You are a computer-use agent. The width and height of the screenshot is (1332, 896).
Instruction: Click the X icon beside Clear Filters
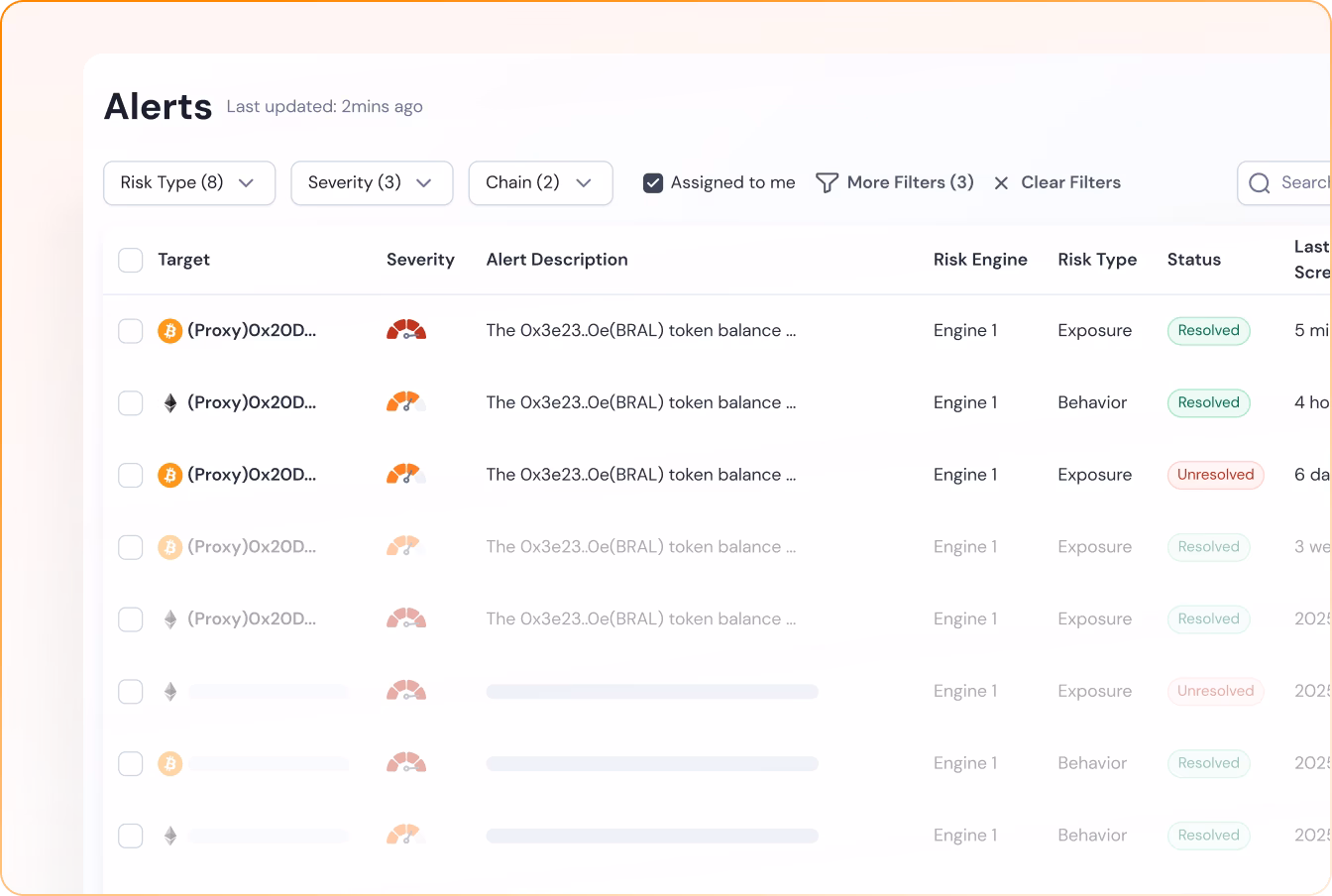click(x=1001, y=183)
